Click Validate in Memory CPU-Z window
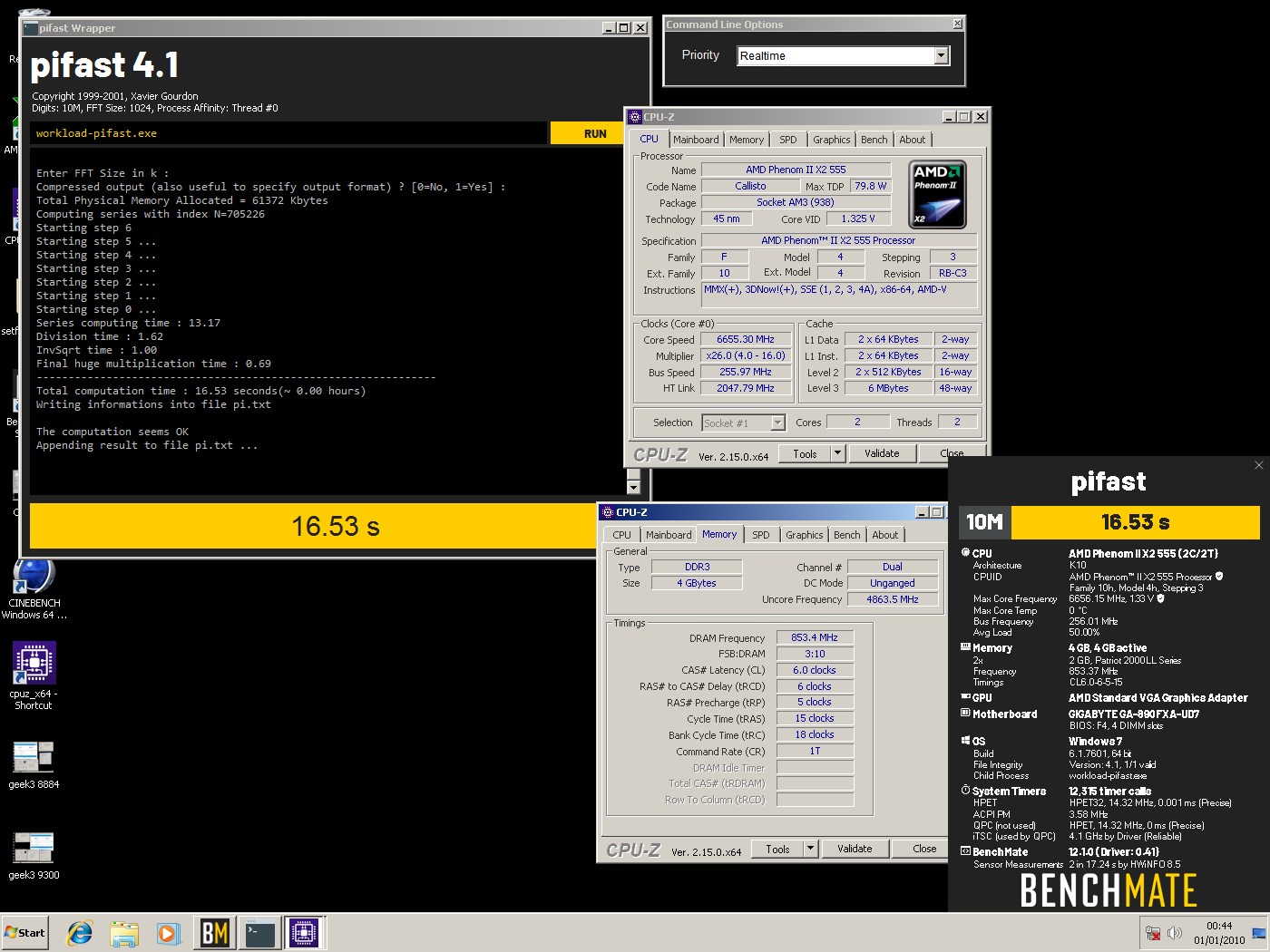The height and width of the screenshot is (952, 1270). pyautogui.click(x=855, y=849)
